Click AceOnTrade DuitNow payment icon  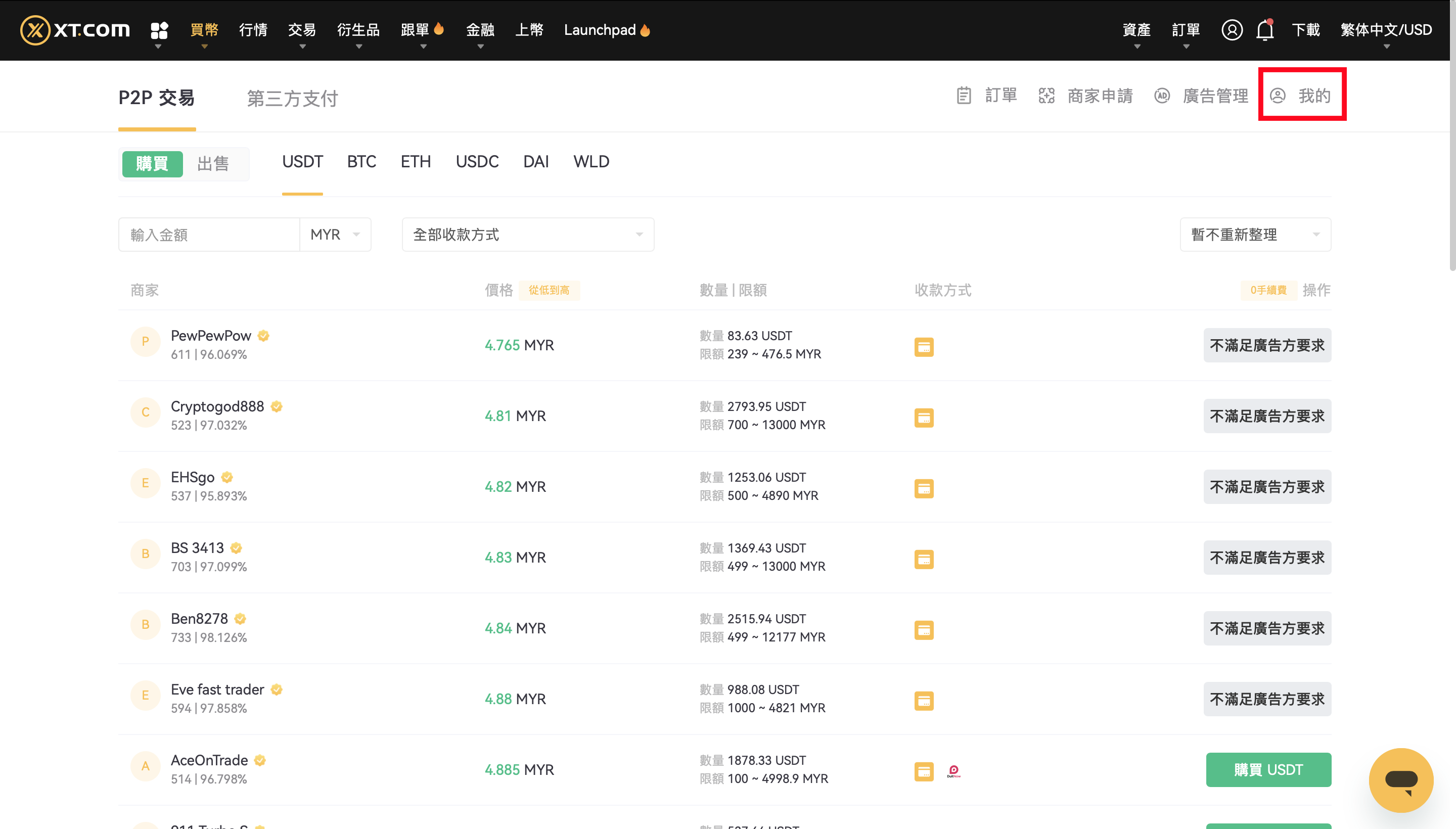954,771
